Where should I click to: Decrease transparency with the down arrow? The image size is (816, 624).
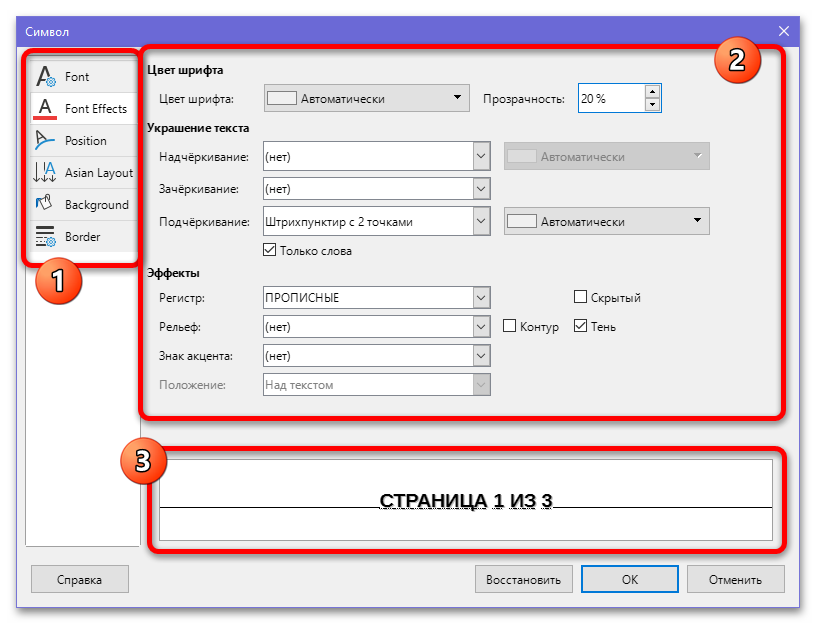tap(653, 105)
